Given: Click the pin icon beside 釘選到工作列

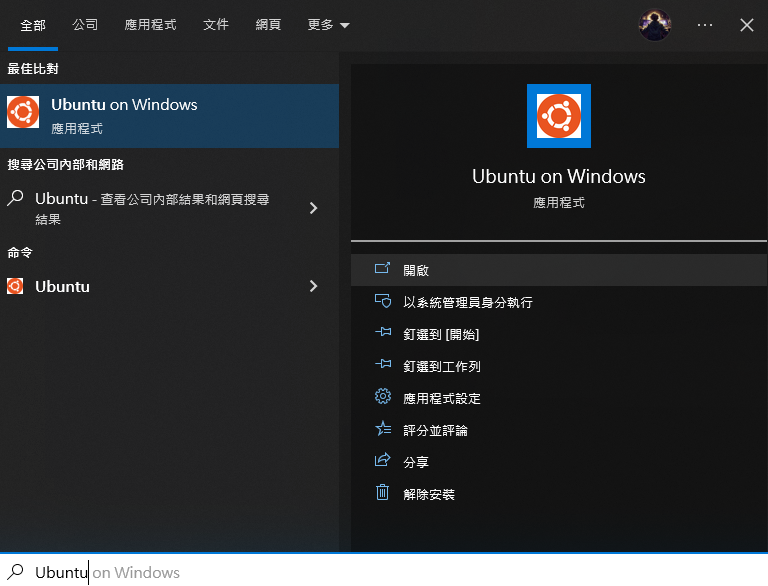Looking at the screenshot, I should 383,364.
